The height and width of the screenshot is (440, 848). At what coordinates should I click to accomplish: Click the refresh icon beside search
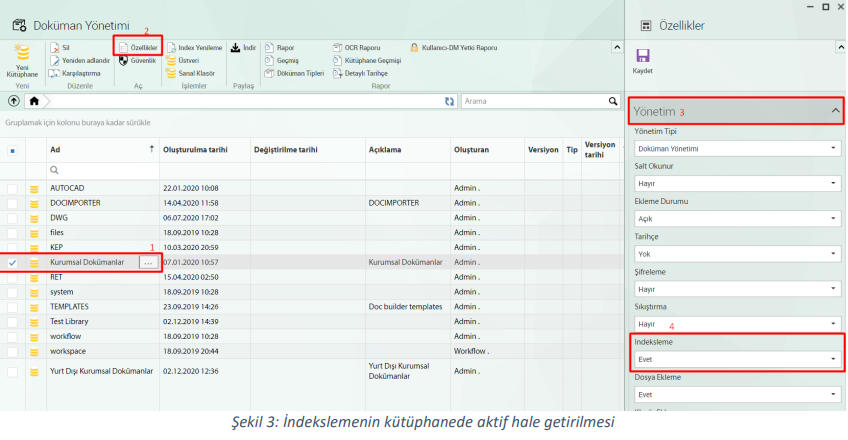point(449,102)
